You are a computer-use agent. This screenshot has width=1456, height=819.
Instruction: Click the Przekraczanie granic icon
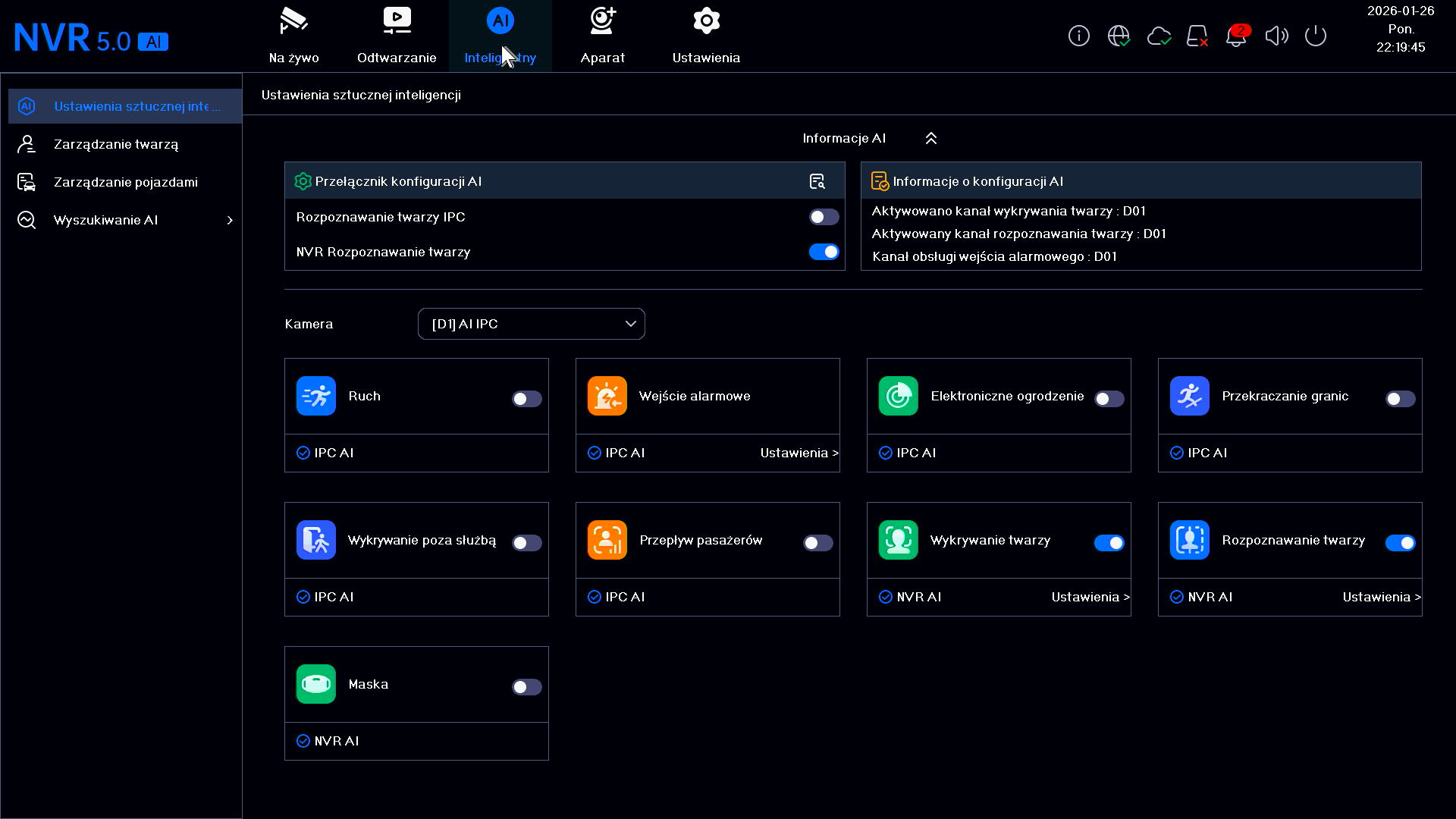point(1190,396)
